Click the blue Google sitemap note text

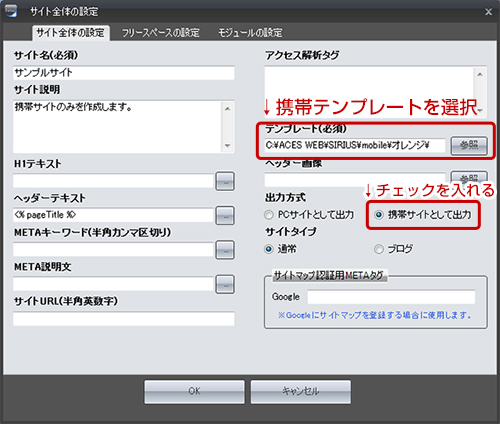pos(375,315)
